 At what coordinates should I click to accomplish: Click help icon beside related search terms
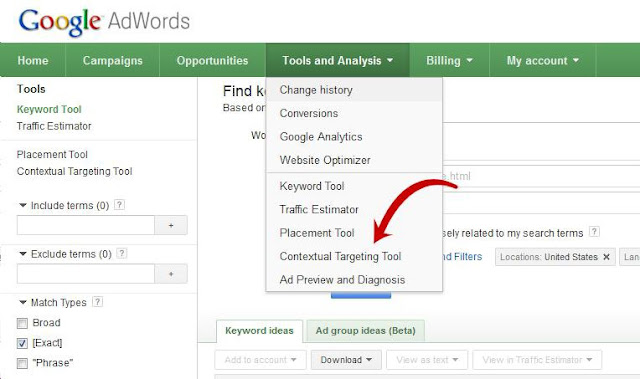click(x=594, y=232)
